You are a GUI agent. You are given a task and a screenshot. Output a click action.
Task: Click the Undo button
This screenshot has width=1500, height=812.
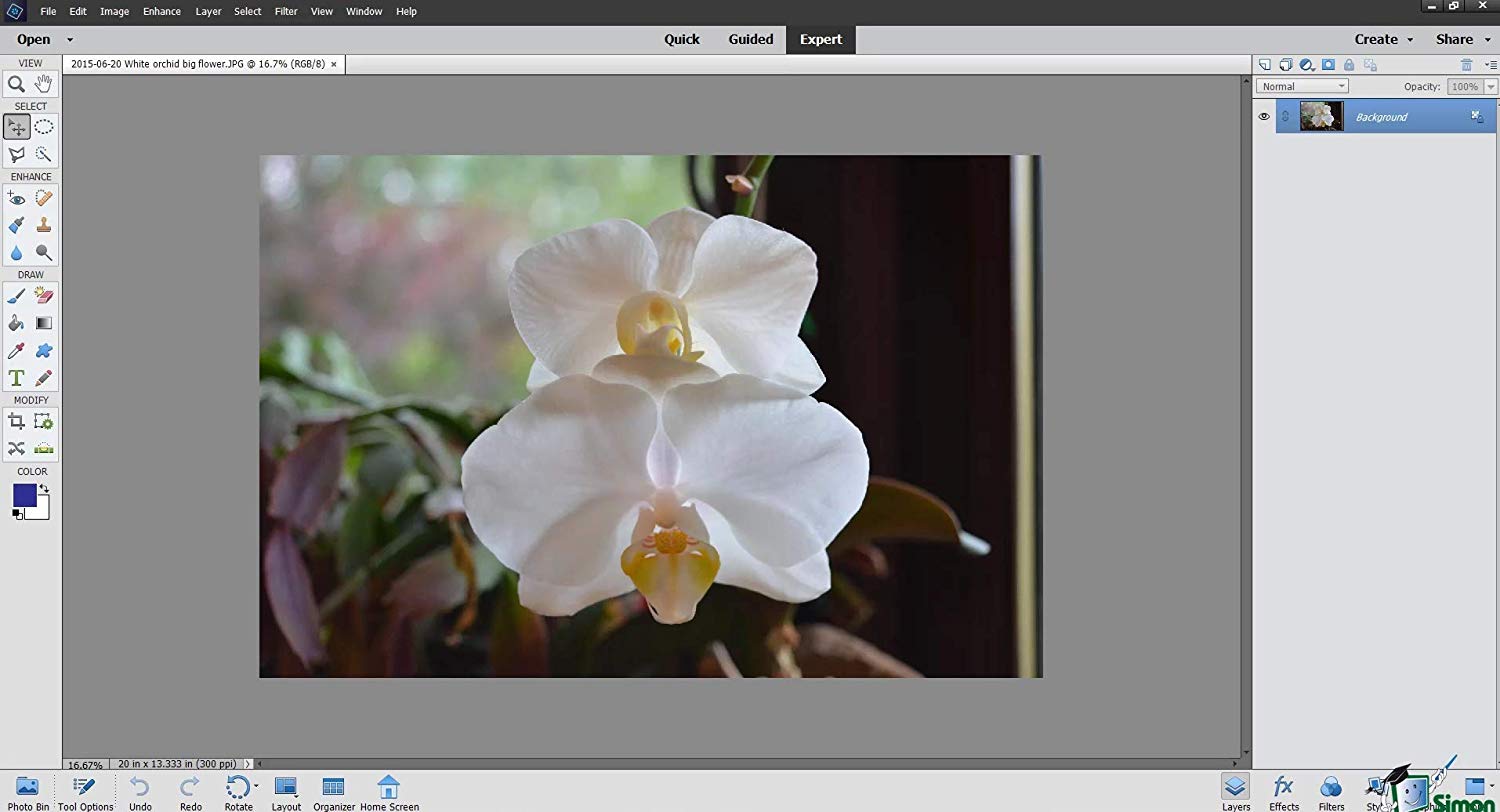tap(140, 793)
